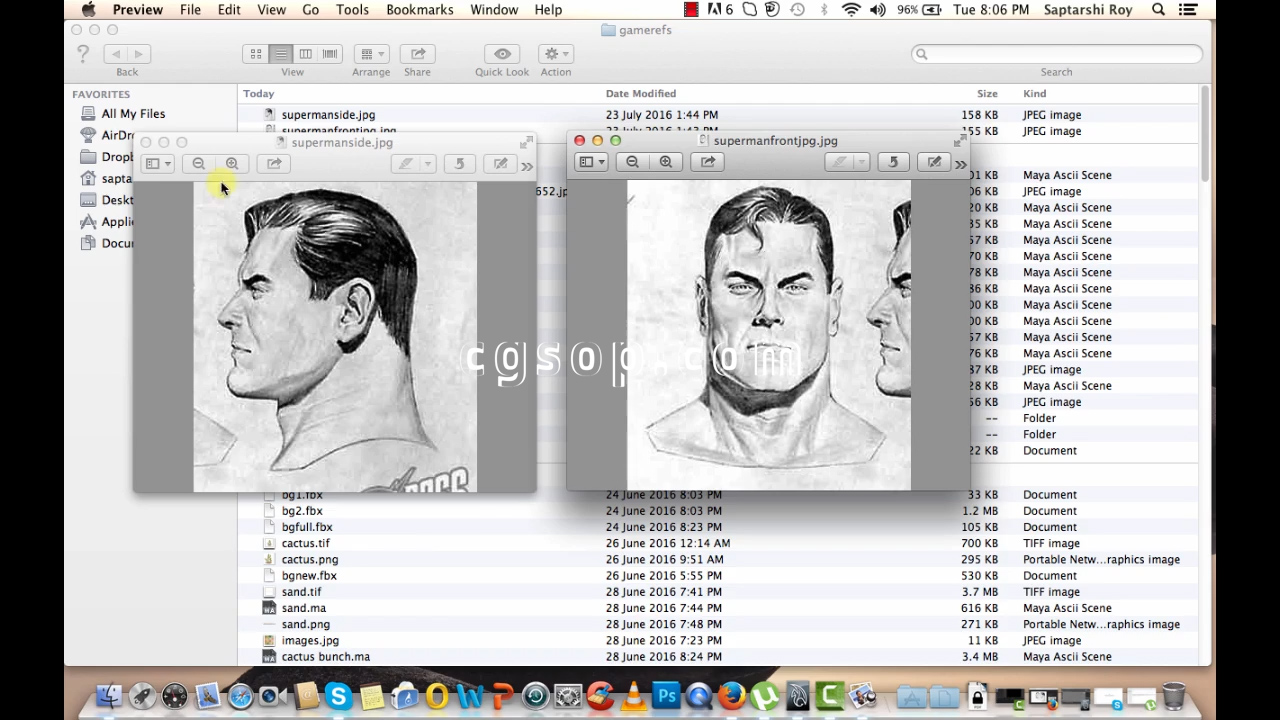This screenshot has height=720, width=1280.
Task: Open the Trash in the Dock
Action: tap(1174, 695)
